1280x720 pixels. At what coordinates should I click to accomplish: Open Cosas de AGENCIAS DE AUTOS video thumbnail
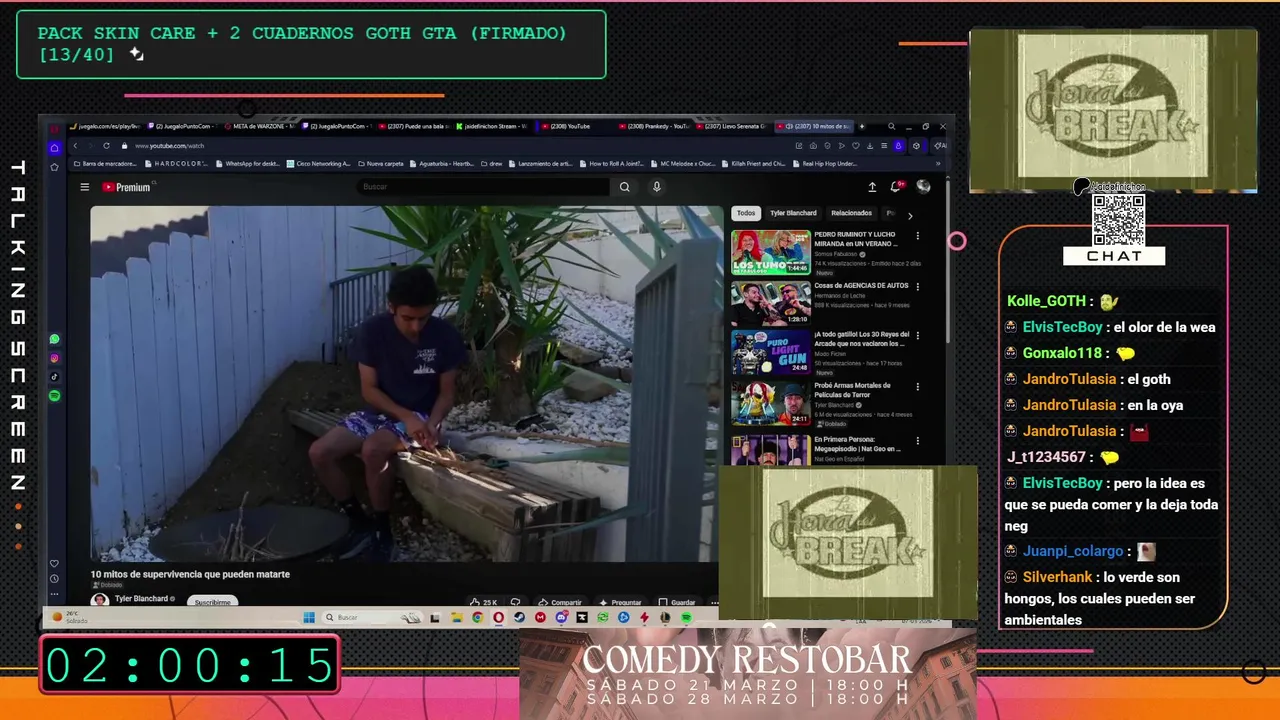[x=771, y=303]
